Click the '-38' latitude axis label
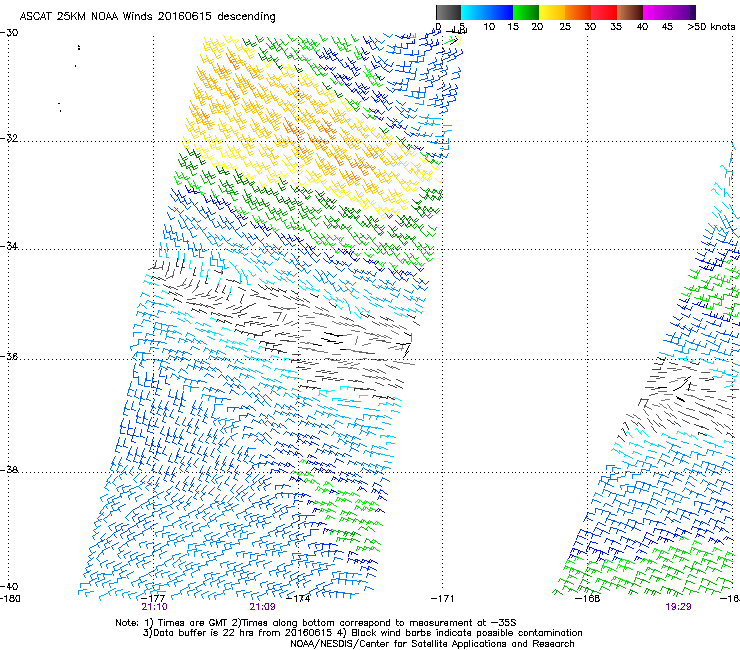This screenshot has height=650, width=740. tap(9, 470)
